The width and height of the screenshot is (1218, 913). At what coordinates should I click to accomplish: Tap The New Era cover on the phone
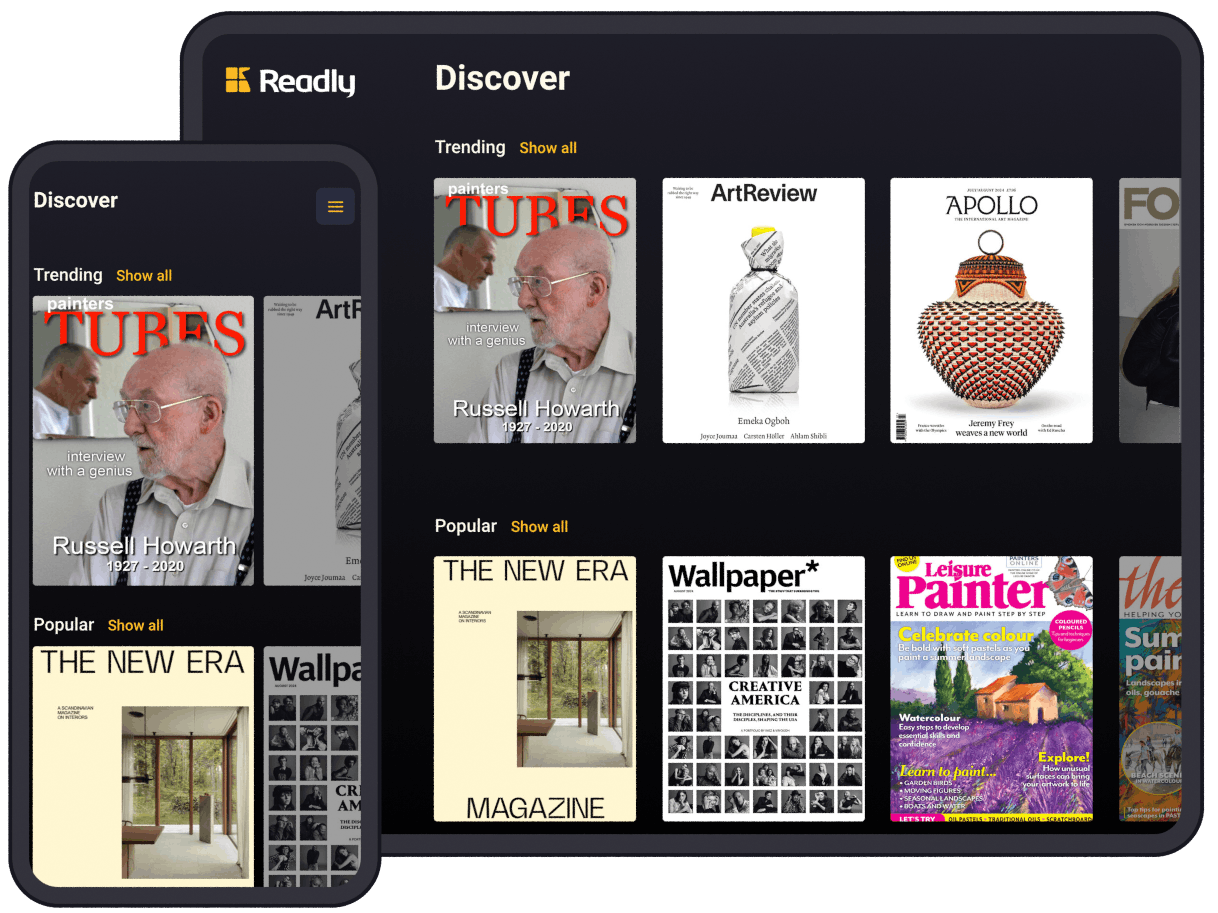143,765
